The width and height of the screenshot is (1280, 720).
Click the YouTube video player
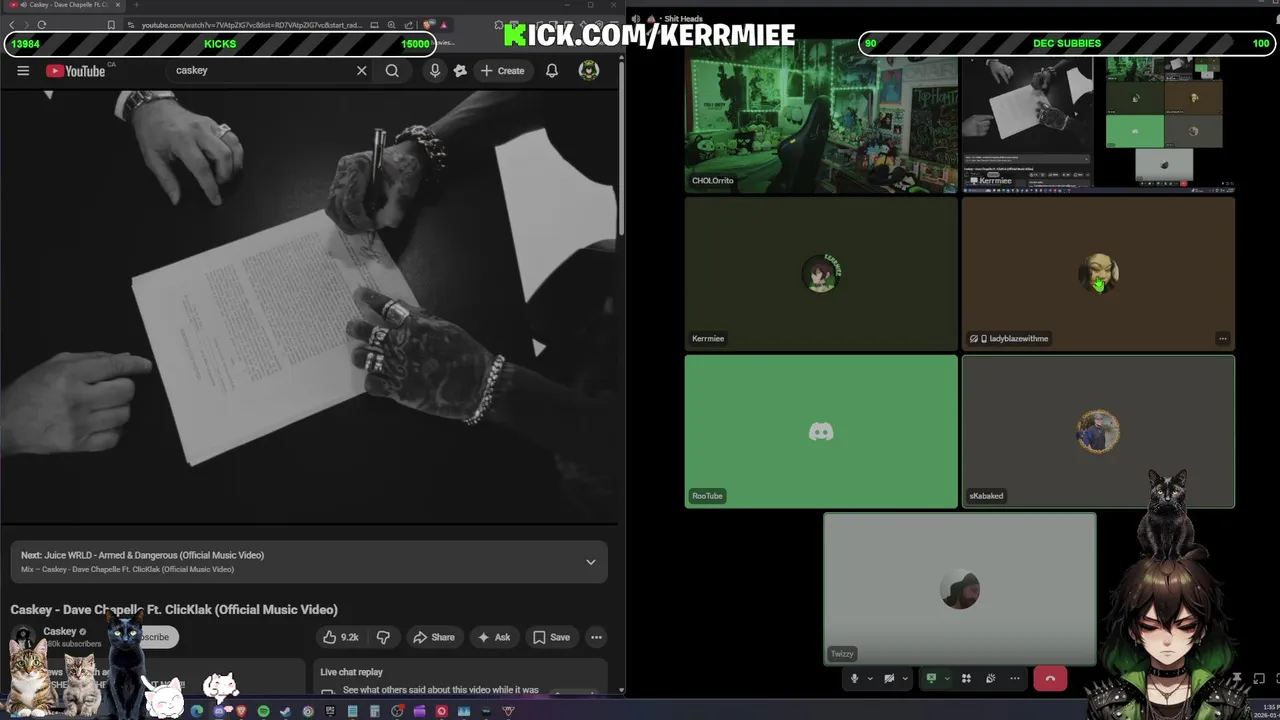310,307
